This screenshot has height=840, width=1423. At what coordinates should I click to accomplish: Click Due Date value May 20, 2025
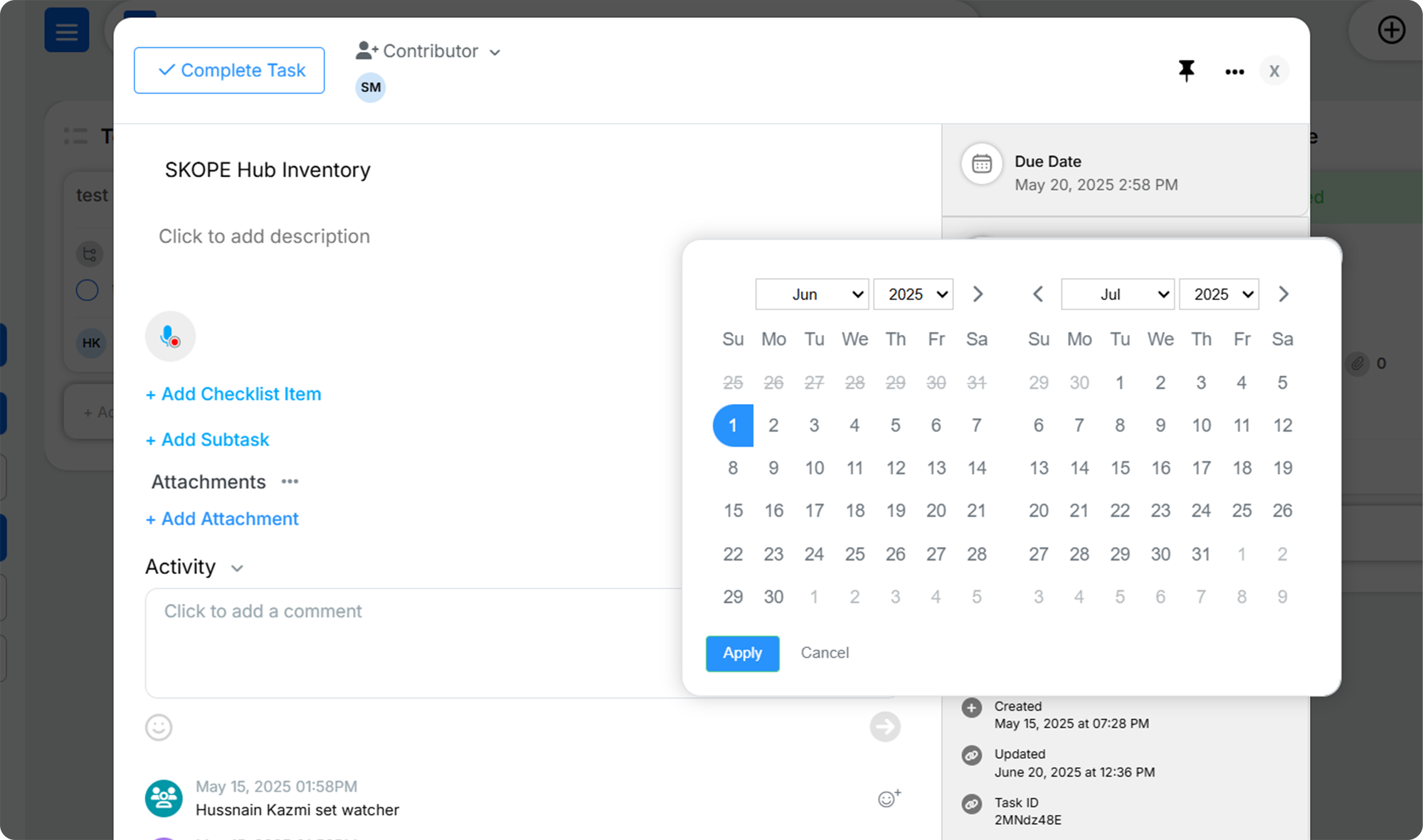tap(1096, 185)
